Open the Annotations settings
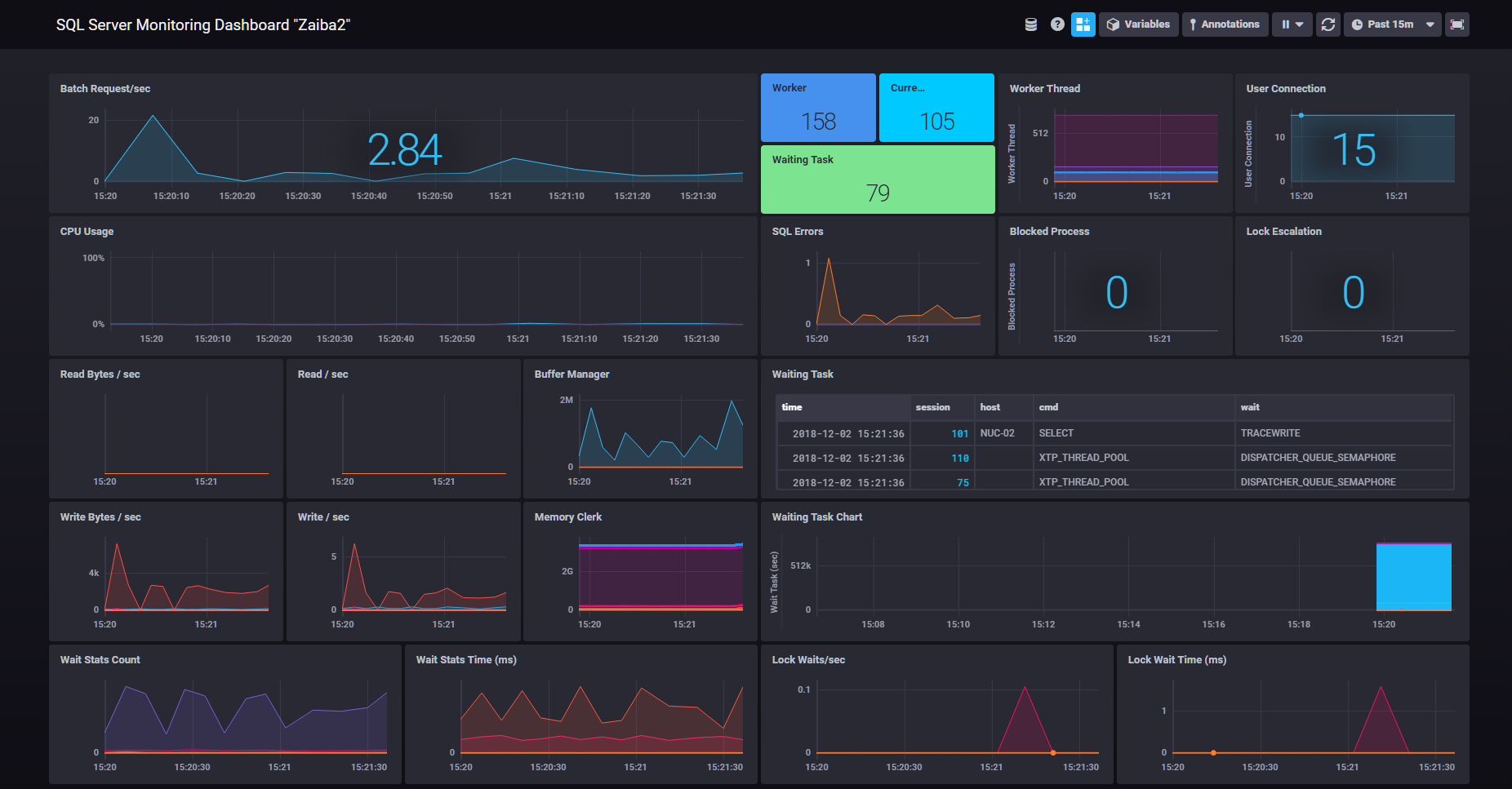 point(1225,24)
